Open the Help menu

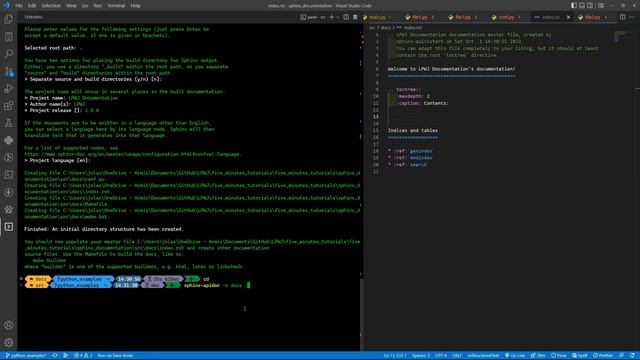pos(135,6)
